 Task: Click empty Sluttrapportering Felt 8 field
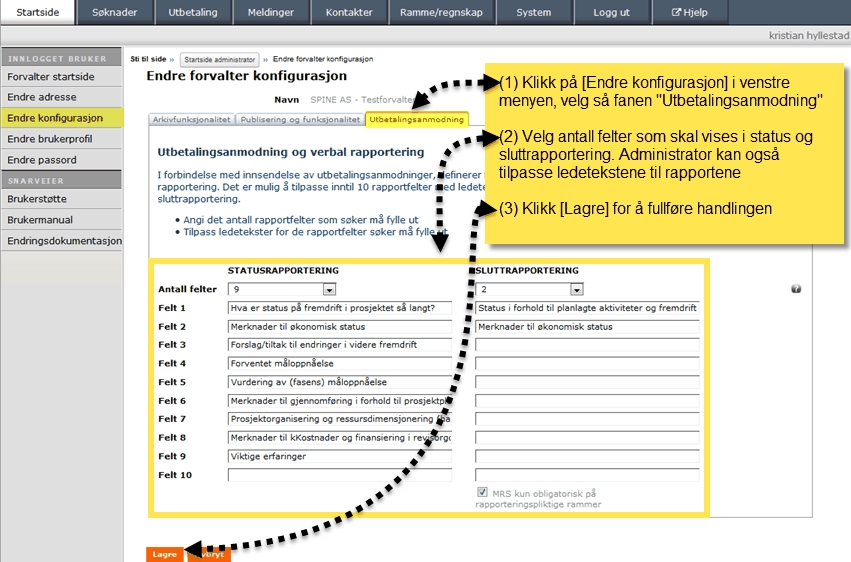[x=587, y=438]
